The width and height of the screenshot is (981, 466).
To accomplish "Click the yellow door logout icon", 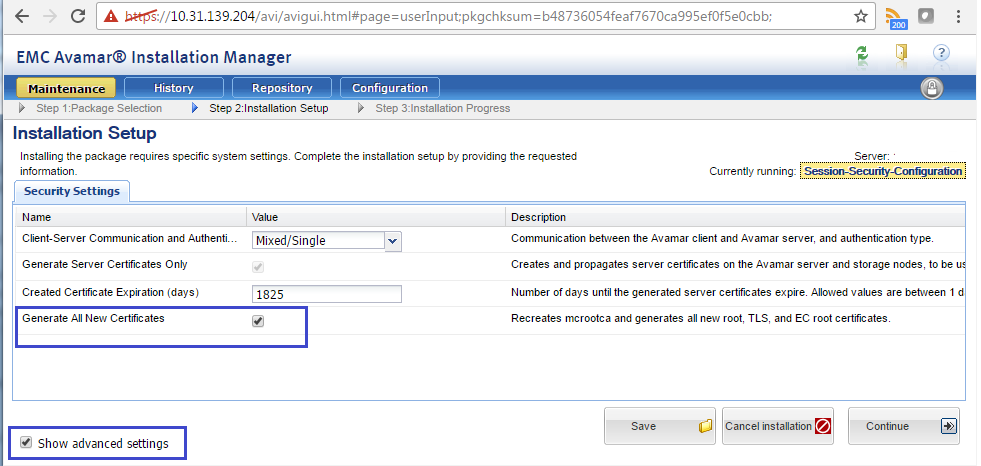I will click(x=901, y=55).
